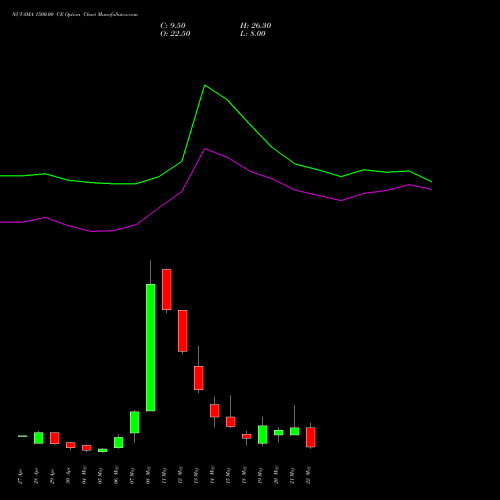Click the '29 Apr' date label
Screen dimensions: 500x500
(52, 476)
